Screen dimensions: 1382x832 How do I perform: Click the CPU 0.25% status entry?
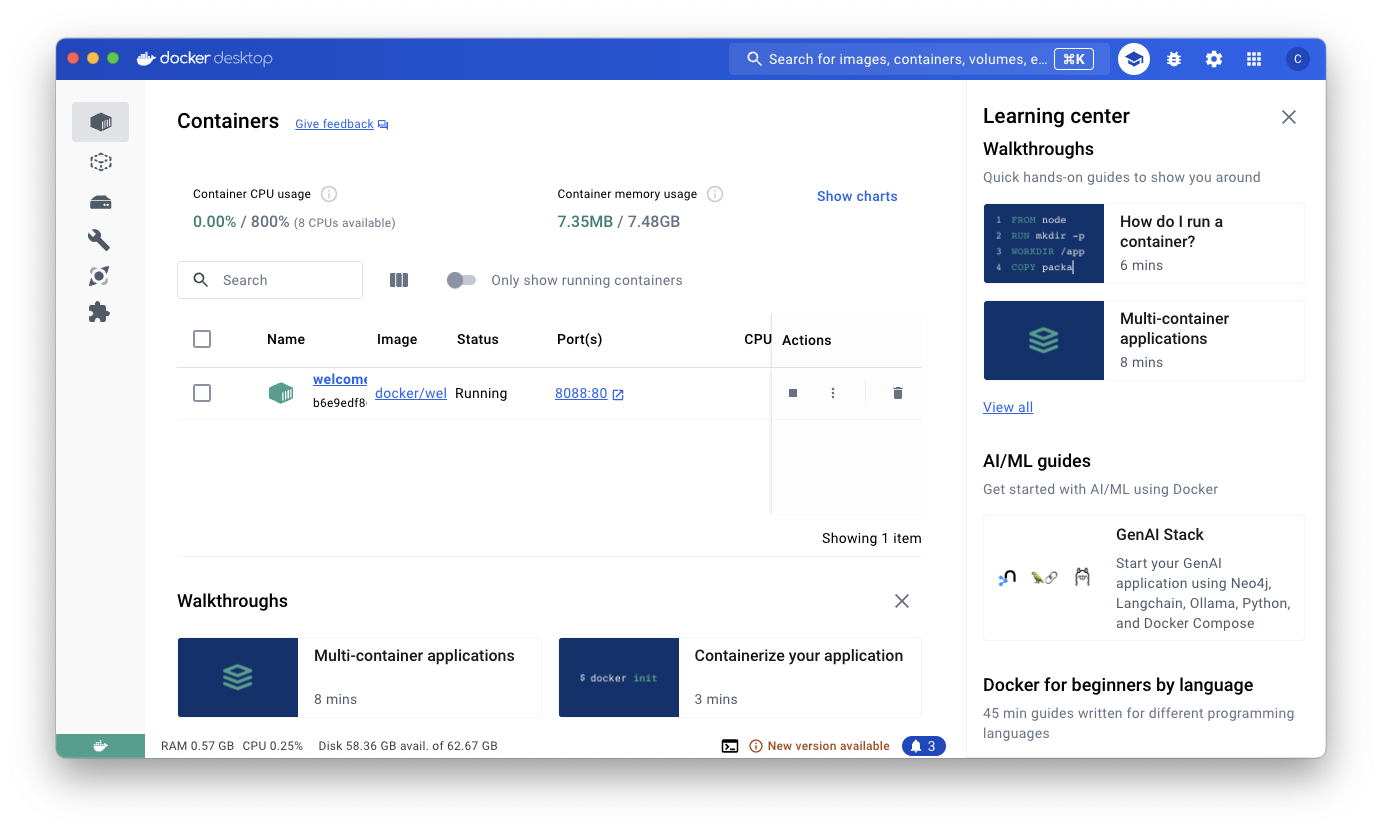point(273,746)
